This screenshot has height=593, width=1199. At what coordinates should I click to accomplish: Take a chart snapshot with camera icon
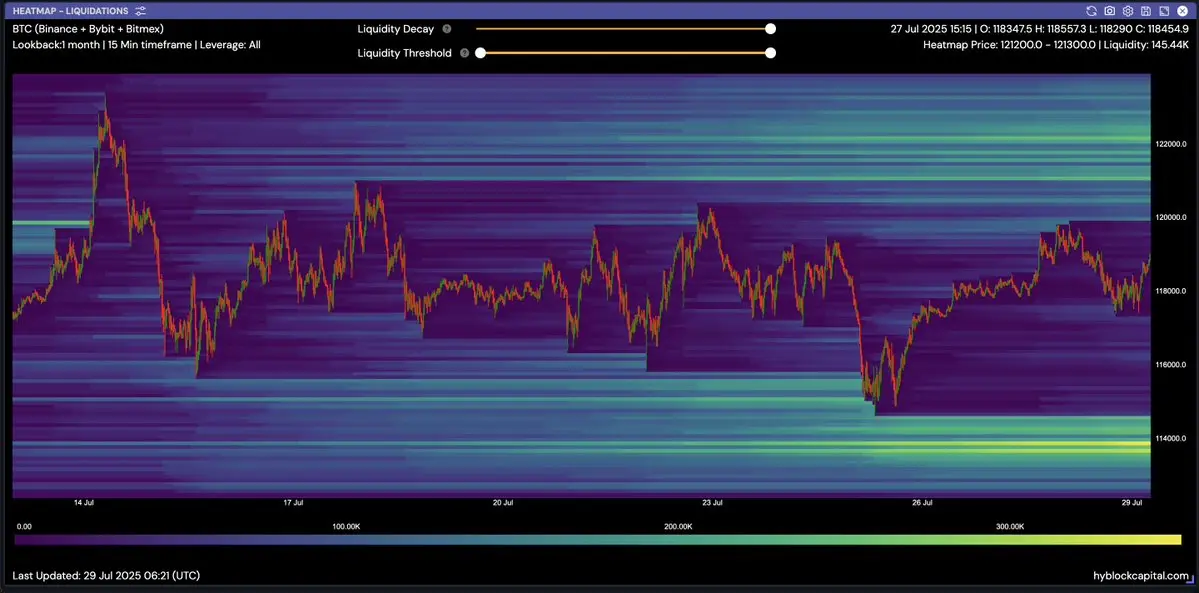[1110, 11]
